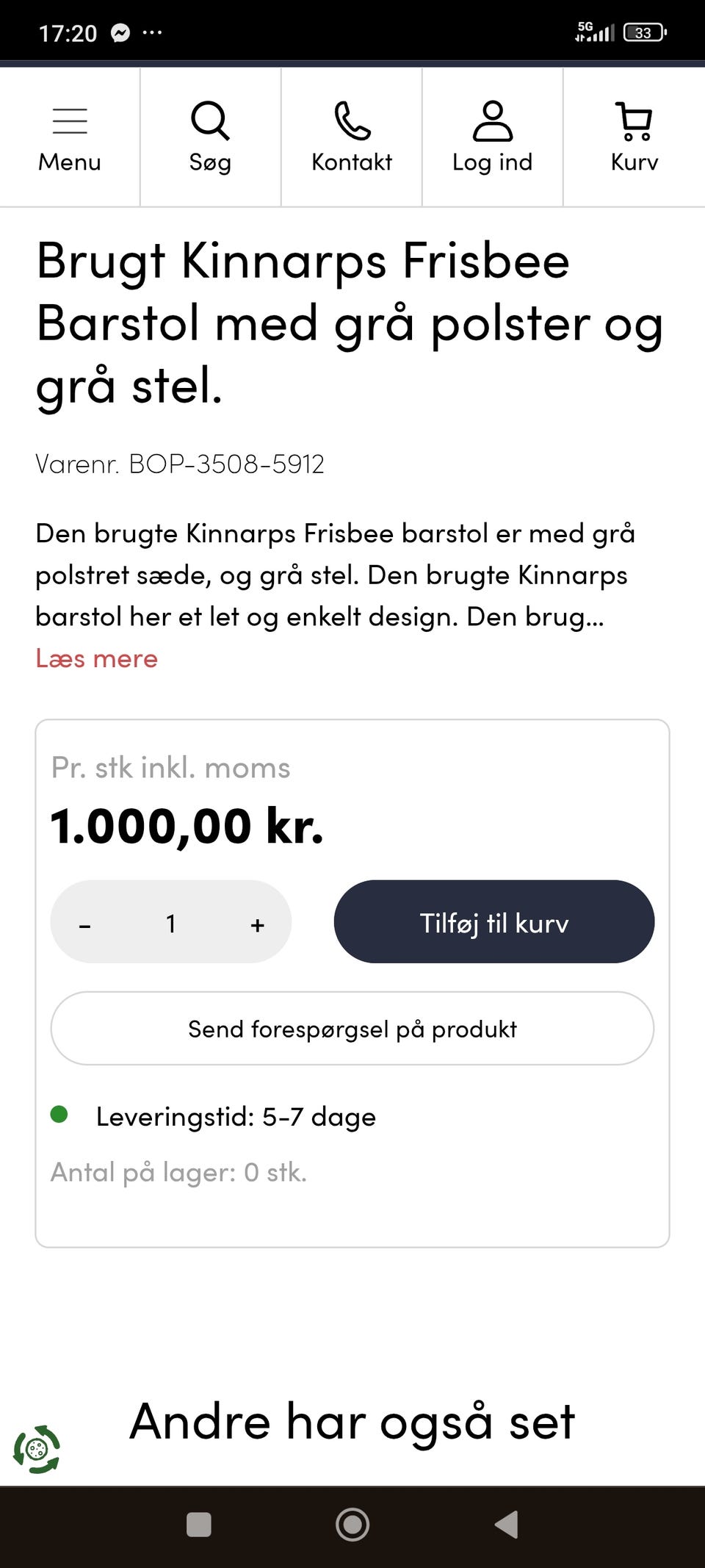The height and width of the screenshot is (1568, 705).
Task: Open the hamburger Menu icon
Action: (70, 121)
